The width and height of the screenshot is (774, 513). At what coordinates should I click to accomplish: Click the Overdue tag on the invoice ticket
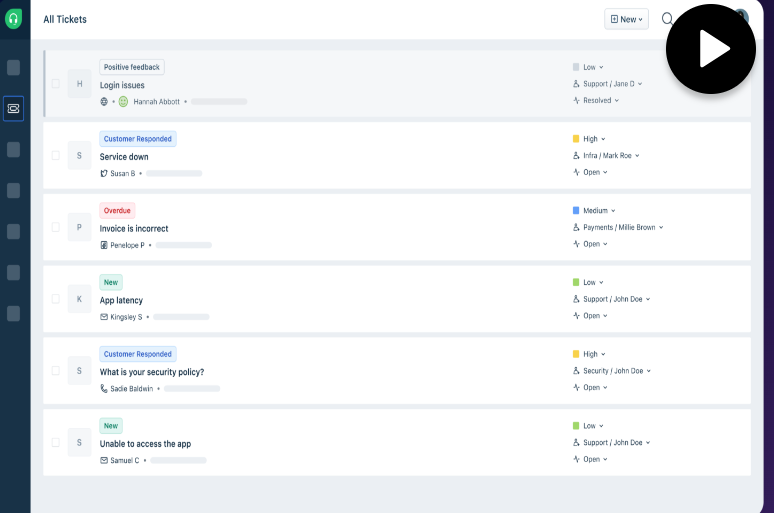tap(117, 210)
